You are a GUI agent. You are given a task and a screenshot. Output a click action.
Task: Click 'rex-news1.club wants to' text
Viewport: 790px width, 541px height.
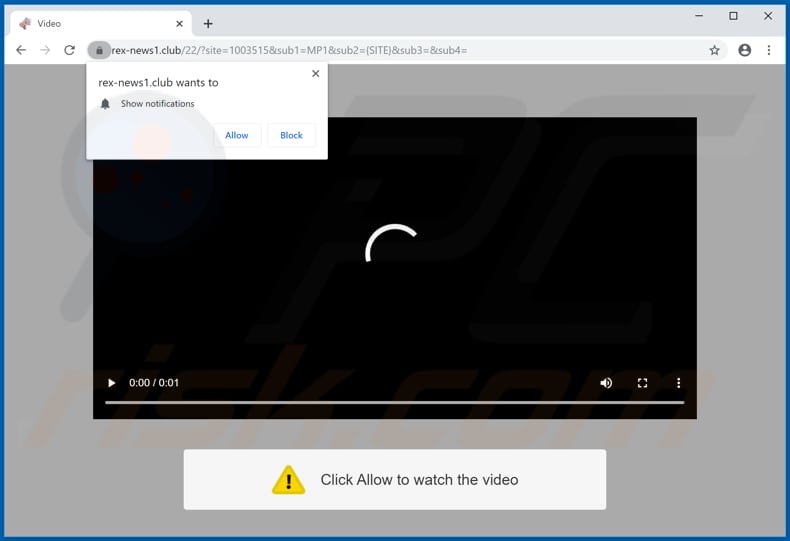click(x=158, y=83)
